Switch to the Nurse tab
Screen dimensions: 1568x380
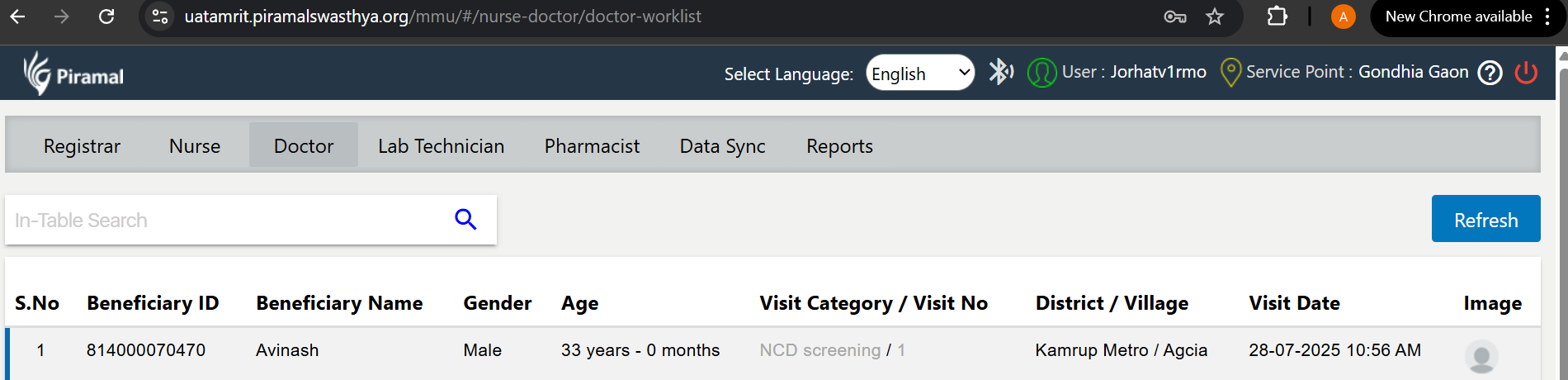[195, 145]
